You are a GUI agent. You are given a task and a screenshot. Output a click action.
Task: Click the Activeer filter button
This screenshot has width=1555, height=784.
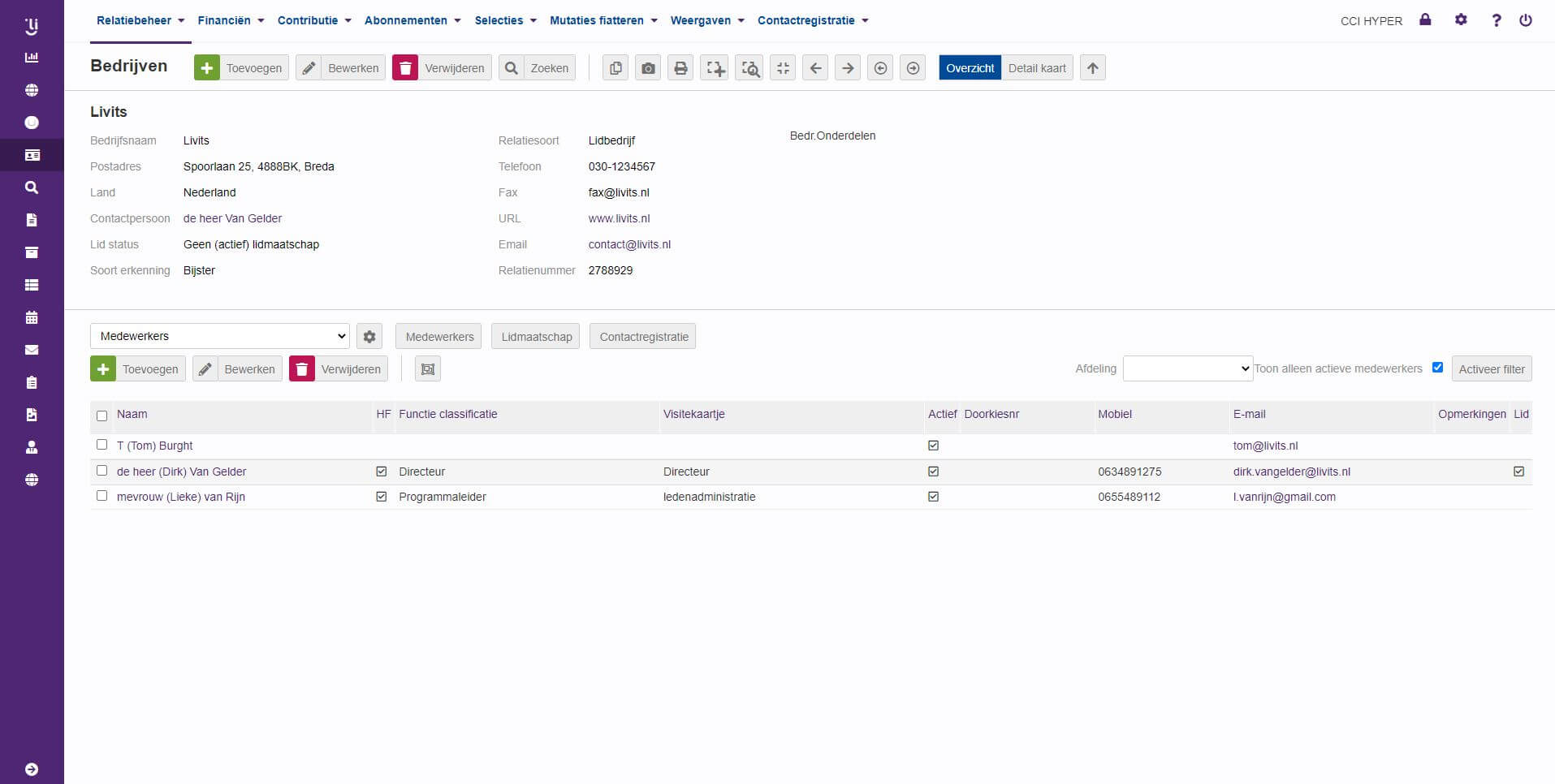(1492, 369)
